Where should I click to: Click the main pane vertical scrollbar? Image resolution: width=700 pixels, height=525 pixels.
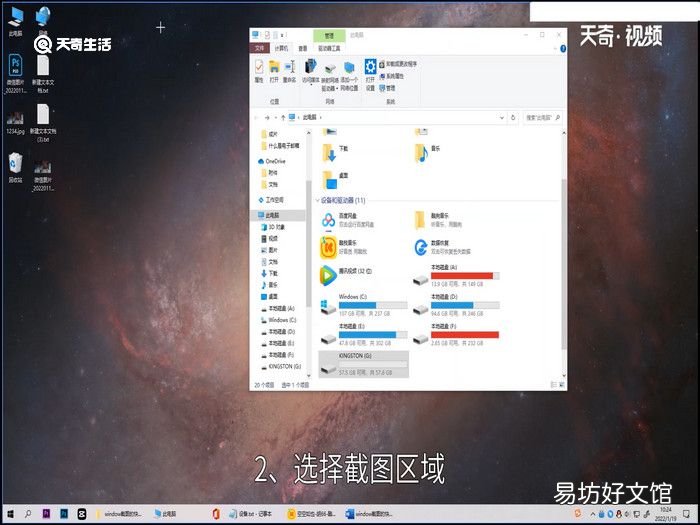point(563,263)
